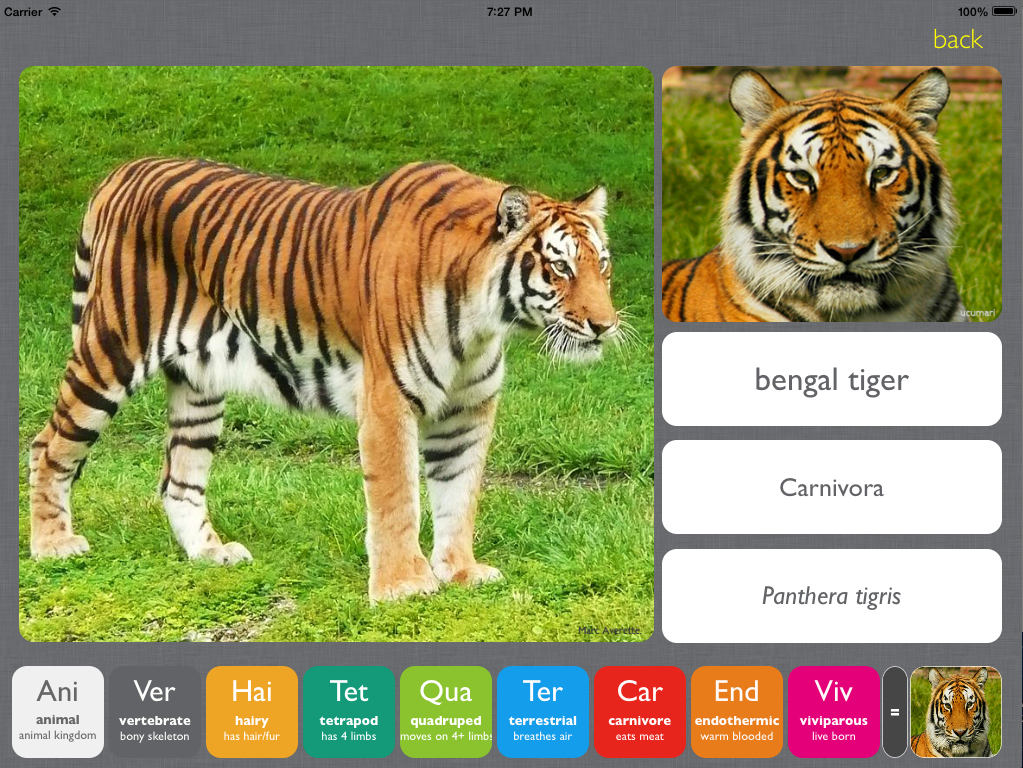Image resolution: width=1023 pixels, height=768 pixels.
Task: Tap the Ver vertebrate tile
Action: click(154, 711)
